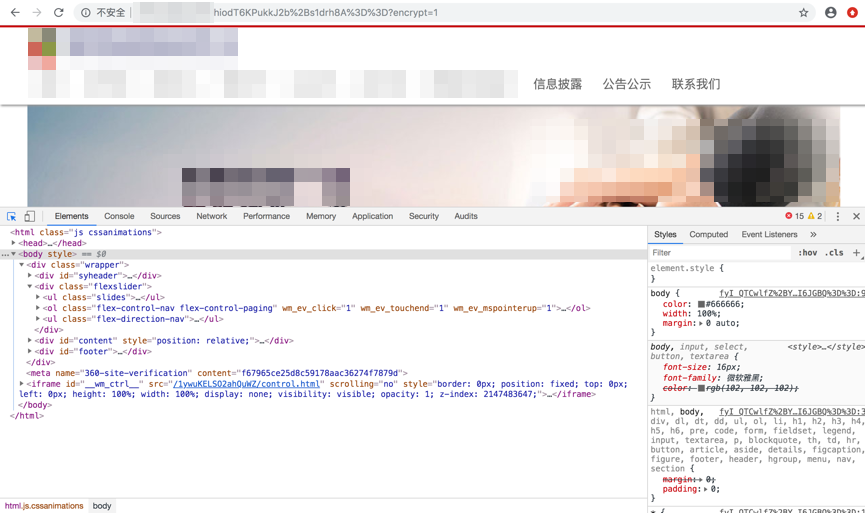Open the DevTools three-dot customize menu
Viewport: 865px width, 513px height.
[838, 216]
